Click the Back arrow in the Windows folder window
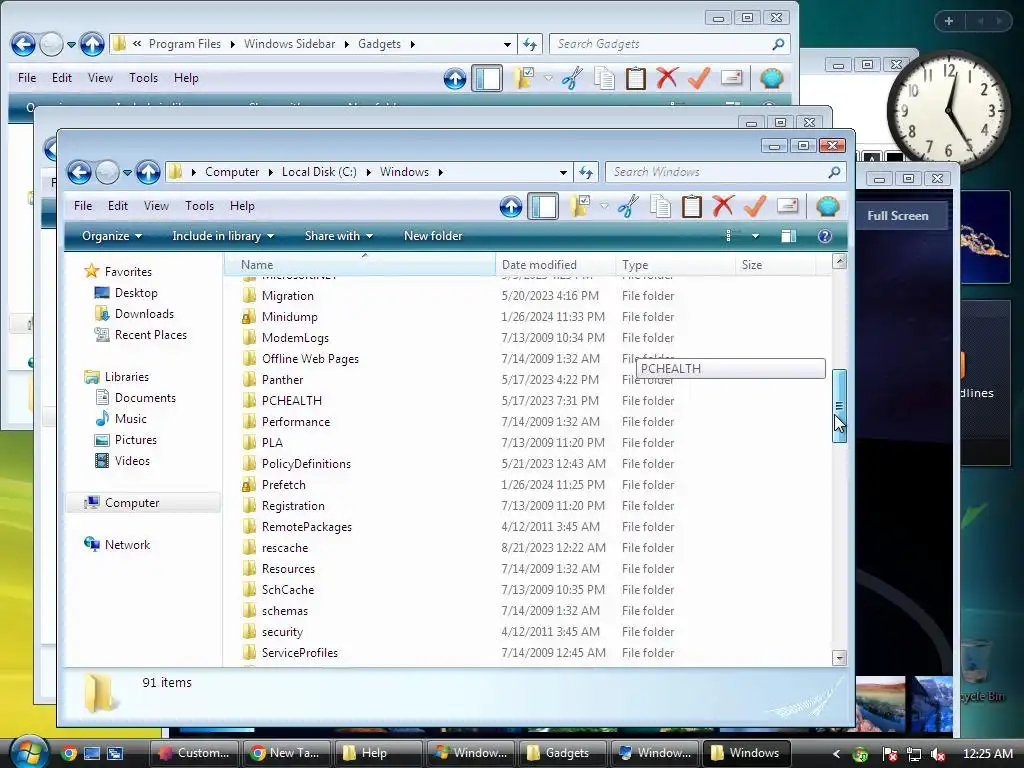This screenshot has height=768, width=1024. [80, 172]
